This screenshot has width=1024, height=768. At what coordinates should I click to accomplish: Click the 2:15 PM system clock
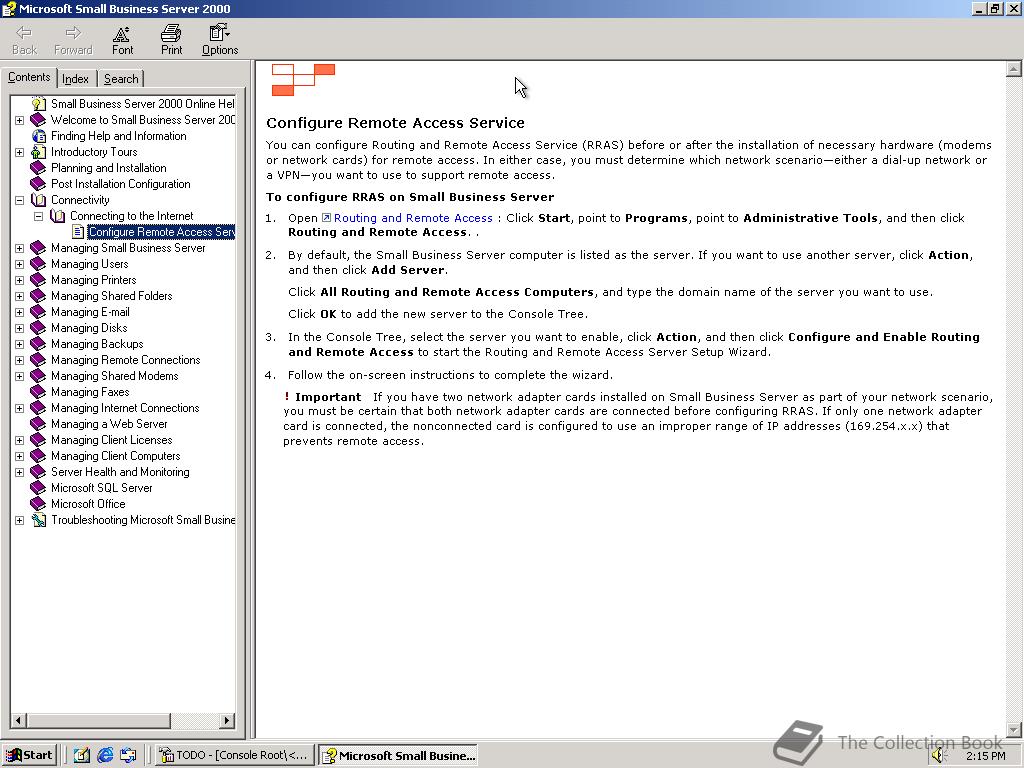pyautogui.click(x=986, y=756)
